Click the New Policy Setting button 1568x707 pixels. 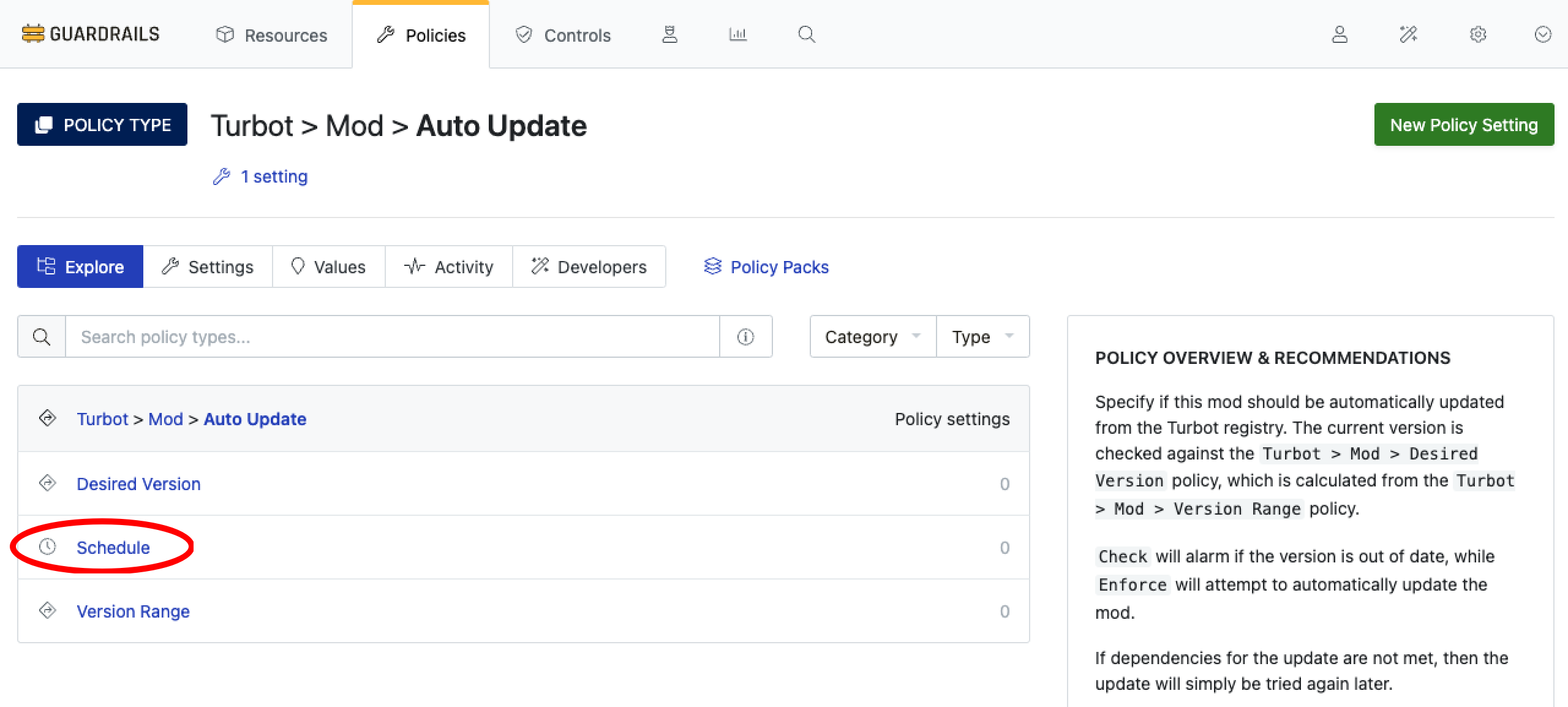pyautogui.click(x=1463, y=125)
